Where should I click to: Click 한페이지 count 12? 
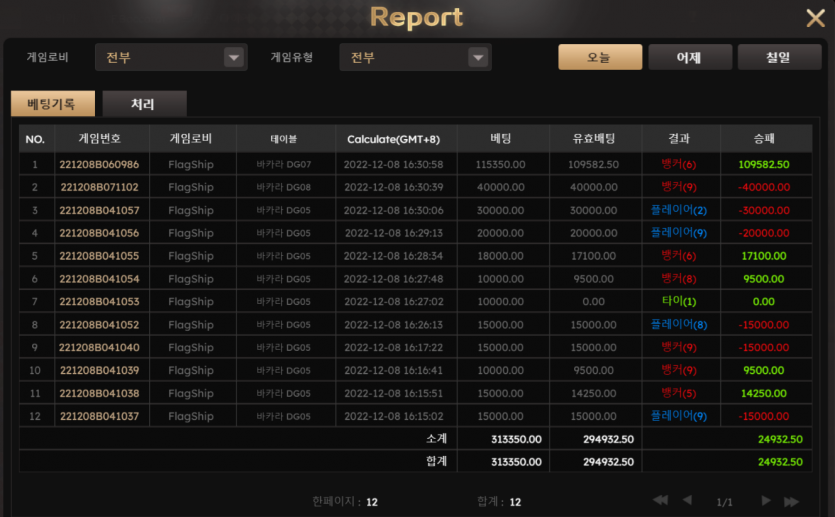click(372, 502)
